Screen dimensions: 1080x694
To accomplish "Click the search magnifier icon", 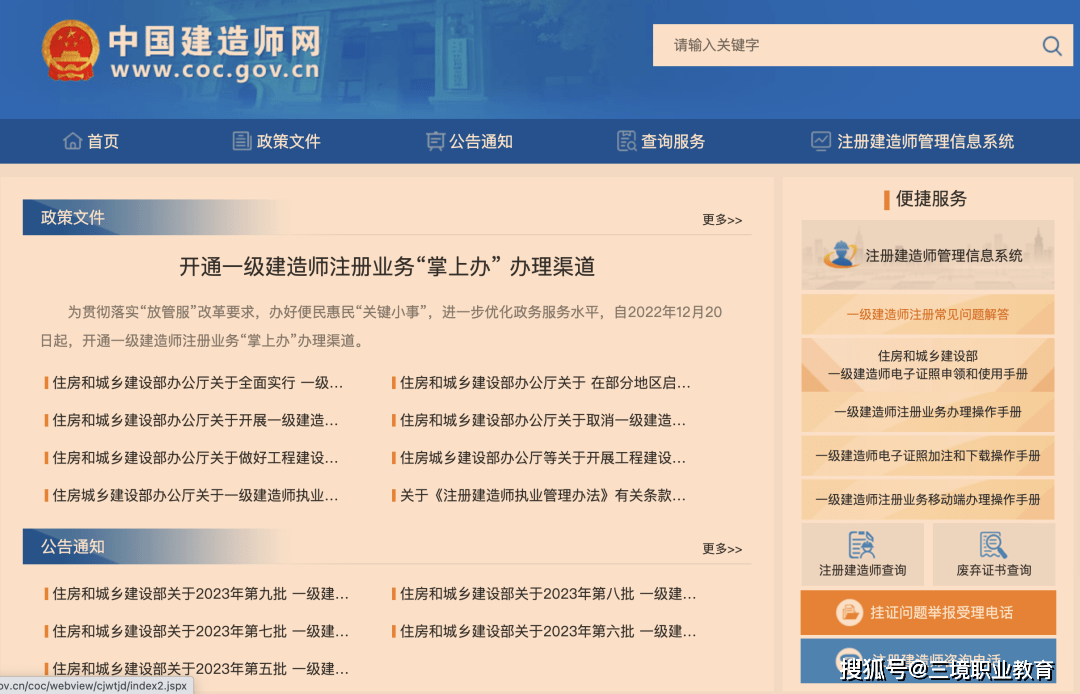I will click(1050, 46).
